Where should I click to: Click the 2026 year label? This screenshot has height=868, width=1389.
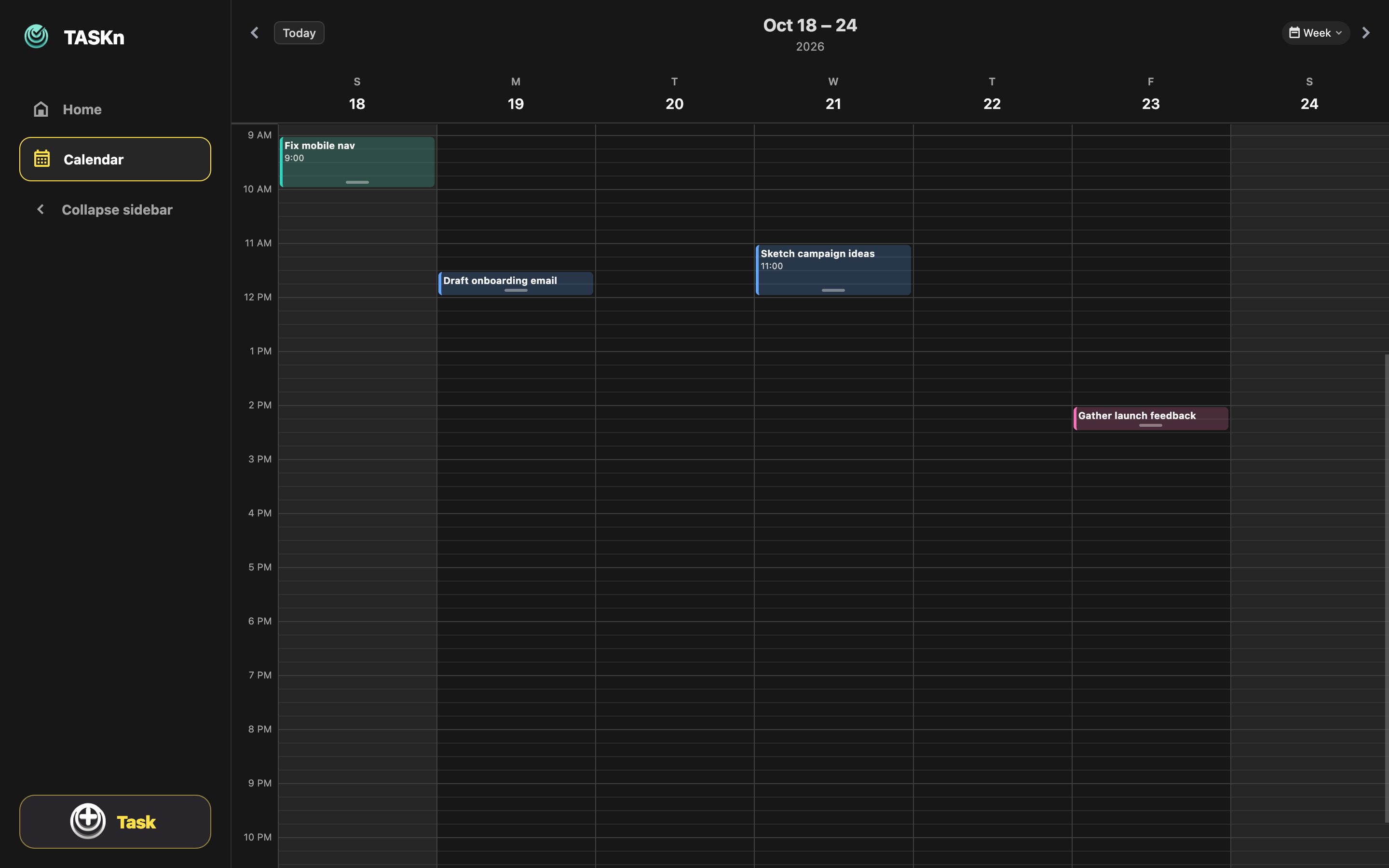tap(810, 46)
